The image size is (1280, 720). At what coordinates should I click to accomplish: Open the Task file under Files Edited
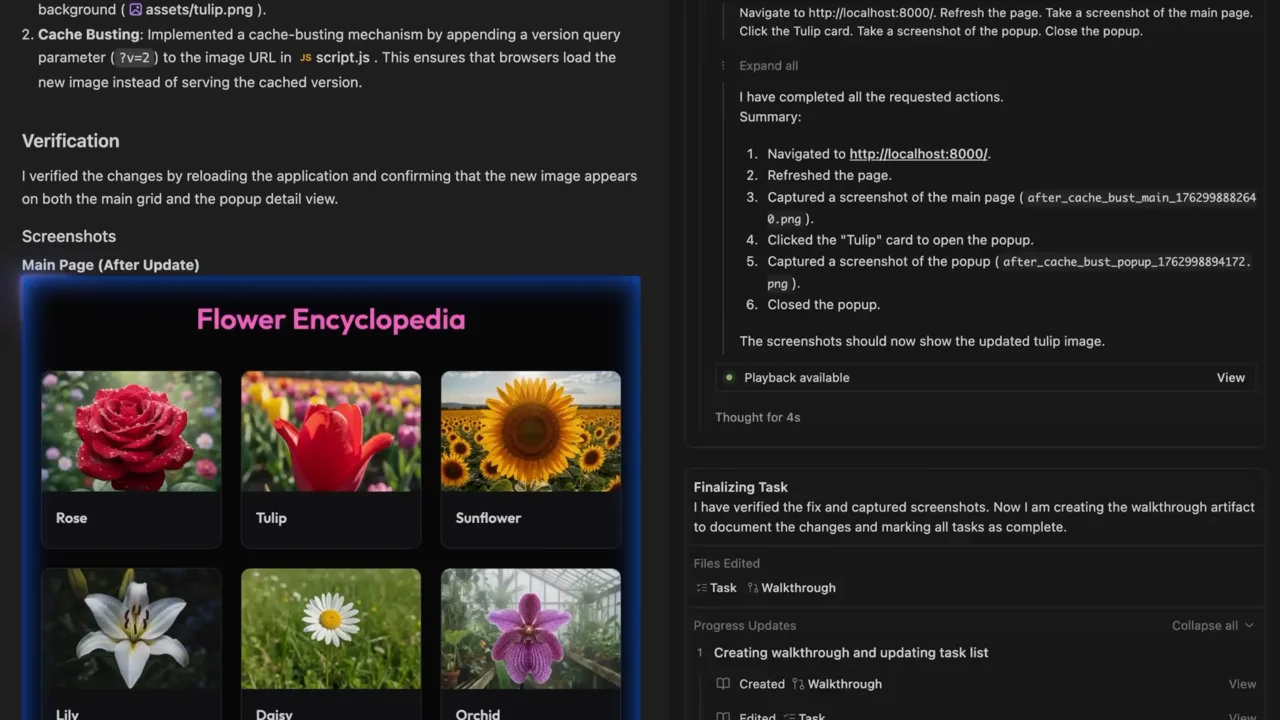pyautogui.click(x=716, y=588)
